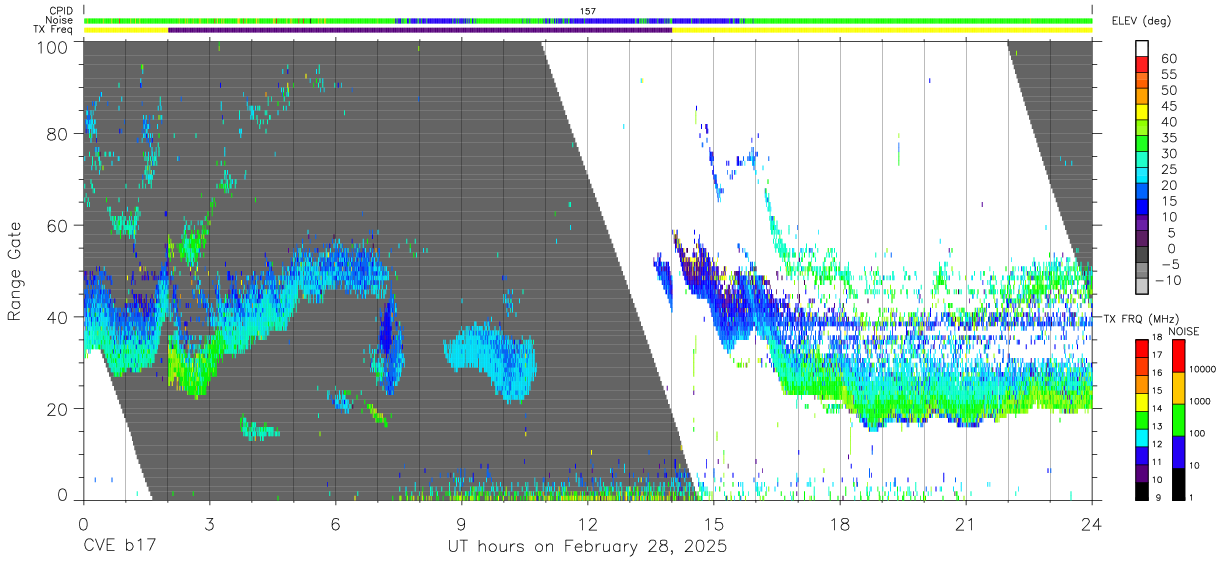Click the CVE b17 radar beam label
Screen dimensions: 1228x567
[x=119, y=548]
